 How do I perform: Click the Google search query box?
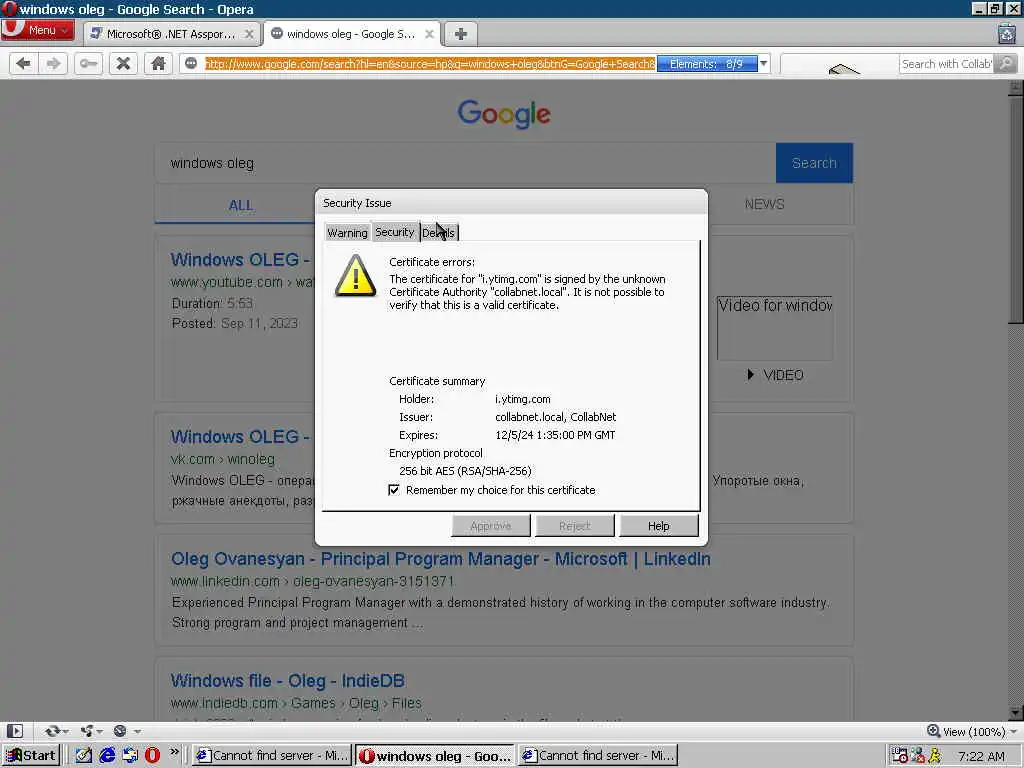465,163
